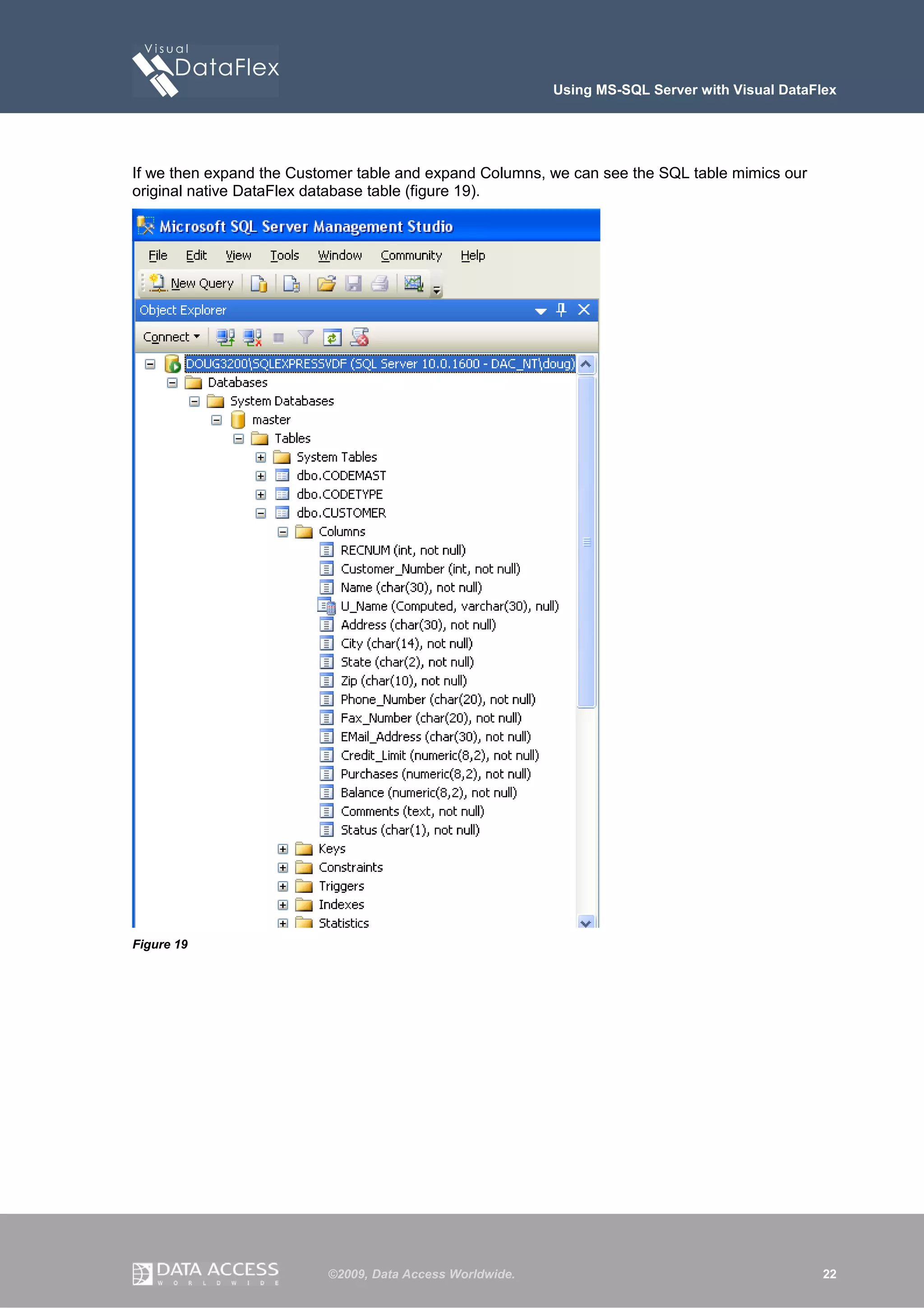
Task: Click the Print/Save All icon
Action: click(380, 283)
